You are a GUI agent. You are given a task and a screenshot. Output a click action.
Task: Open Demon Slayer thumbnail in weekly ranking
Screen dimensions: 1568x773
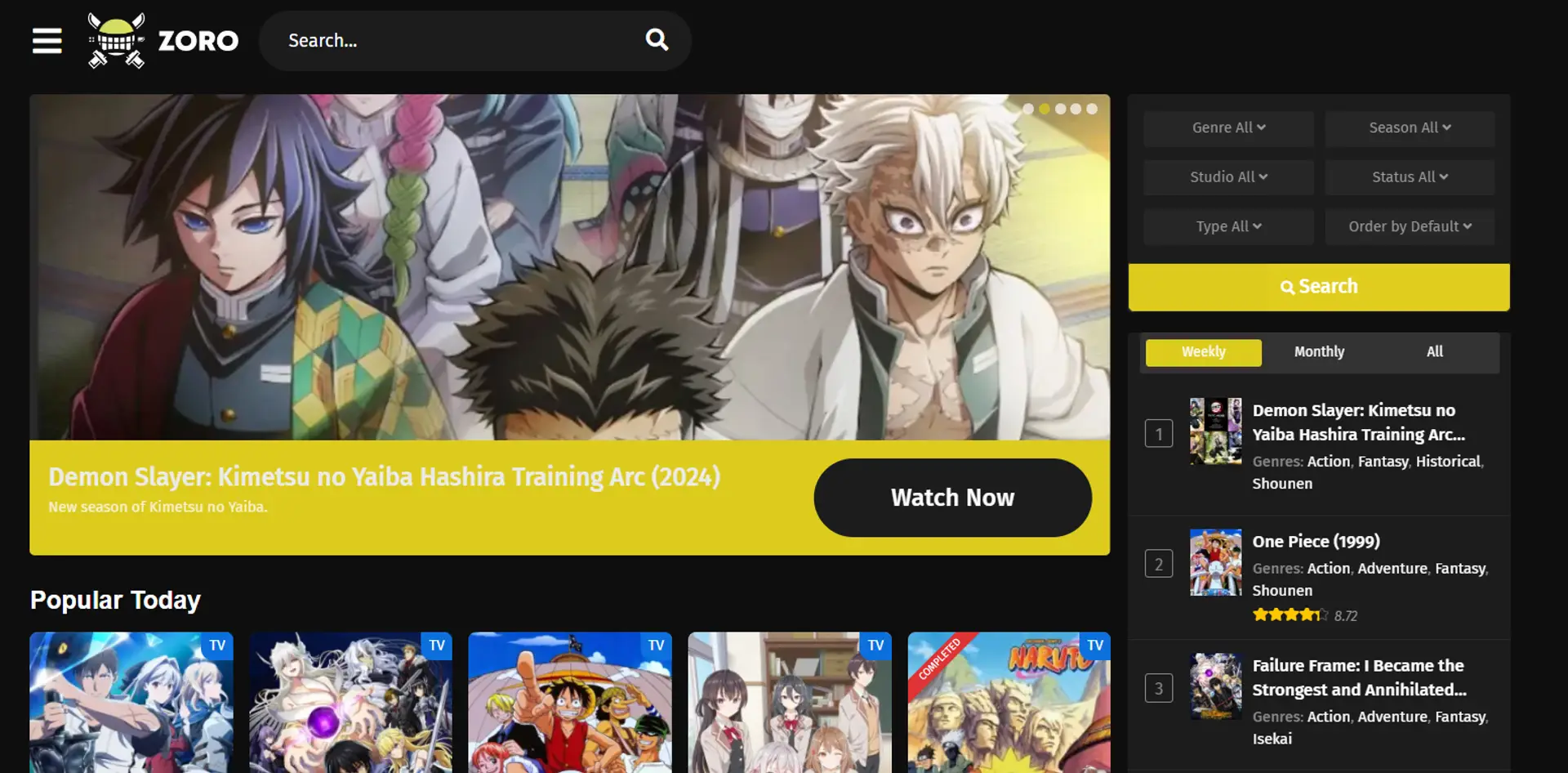click(x=1215, y=431)
